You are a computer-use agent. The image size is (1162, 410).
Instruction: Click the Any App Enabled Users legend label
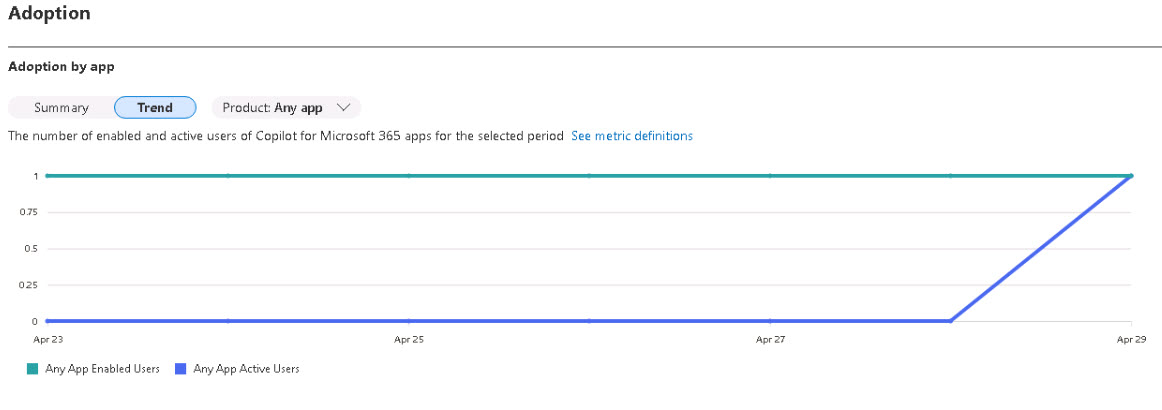coord(102,368)
